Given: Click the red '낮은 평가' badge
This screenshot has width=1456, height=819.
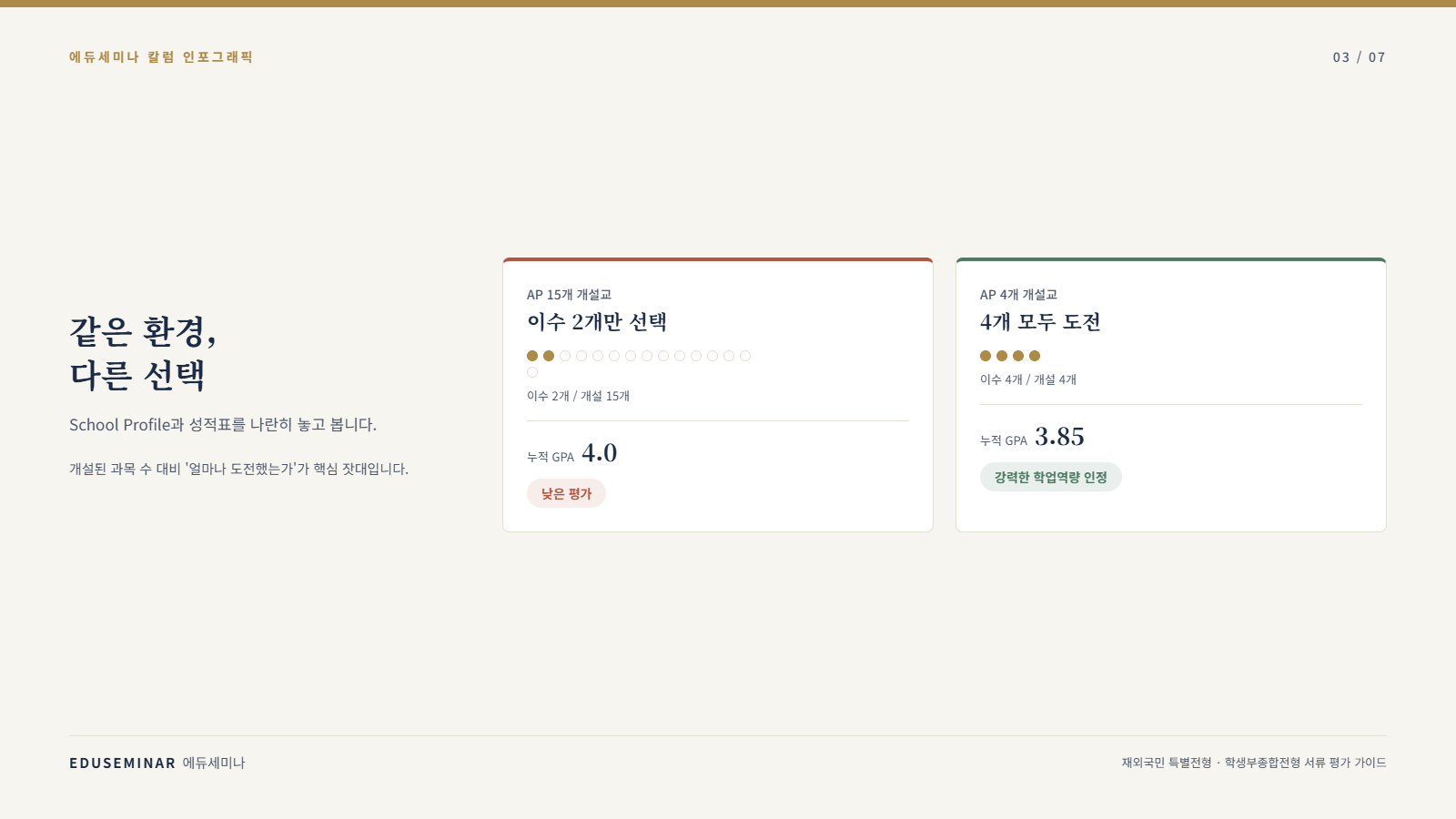Looking at the screenshot, I should tap(566, 493).
